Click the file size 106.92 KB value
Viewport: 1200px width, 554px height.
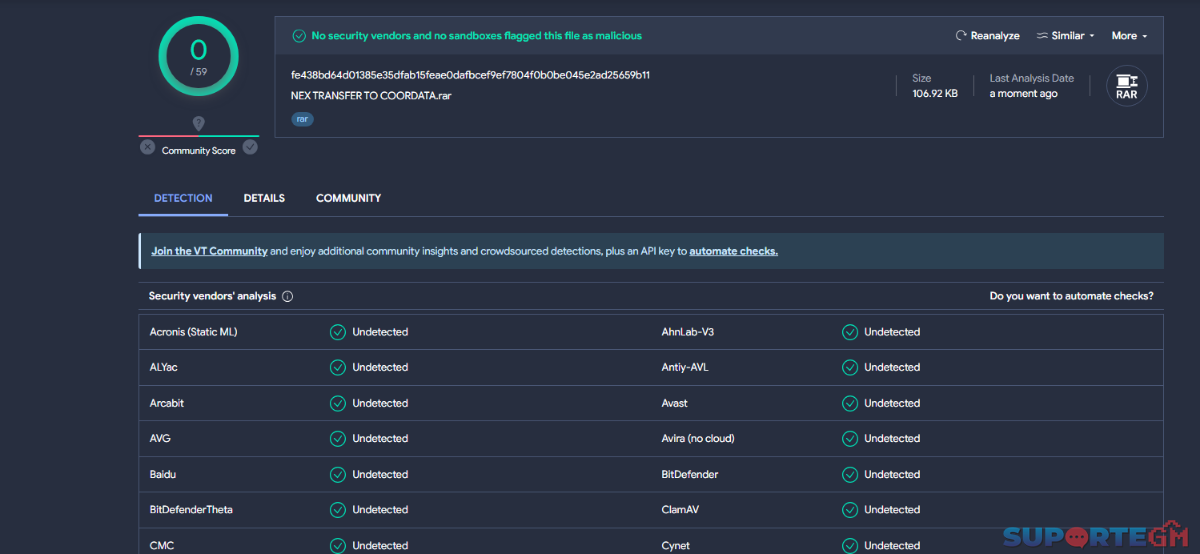[935, 94]
